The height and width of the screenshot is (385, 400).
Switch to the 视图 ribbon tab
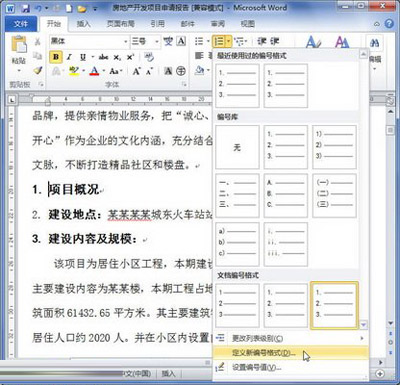coord(247,24)
